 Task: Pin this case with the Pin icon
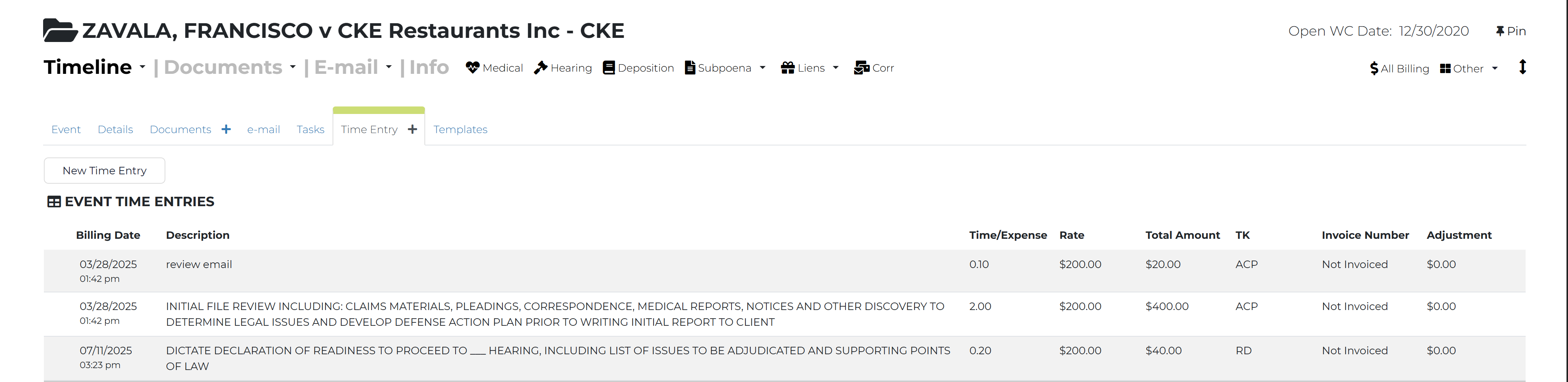point(1500,31)
